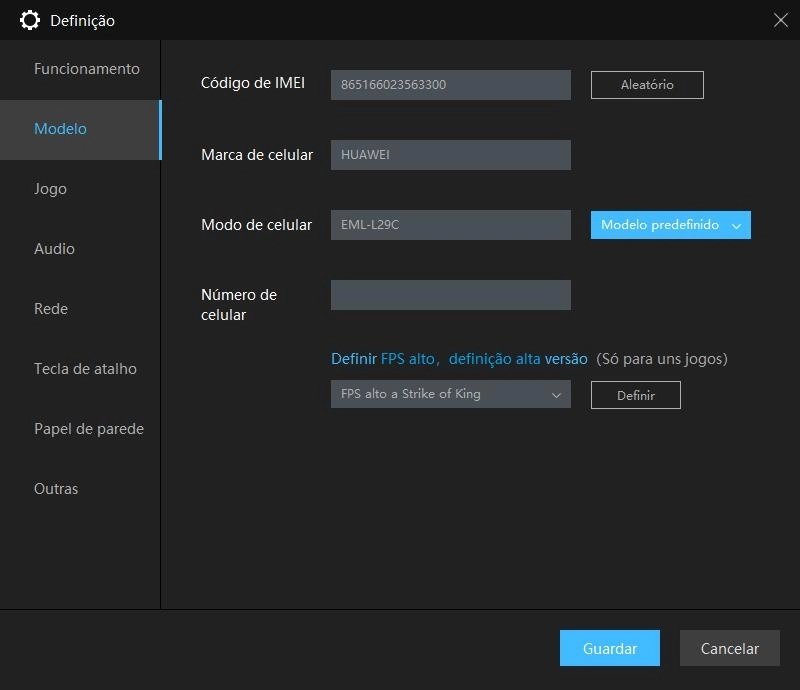The width and height of the screenshot is (800, 690).
Task: Click the empty Número de celular field
Action: click(x=450, y=294)
